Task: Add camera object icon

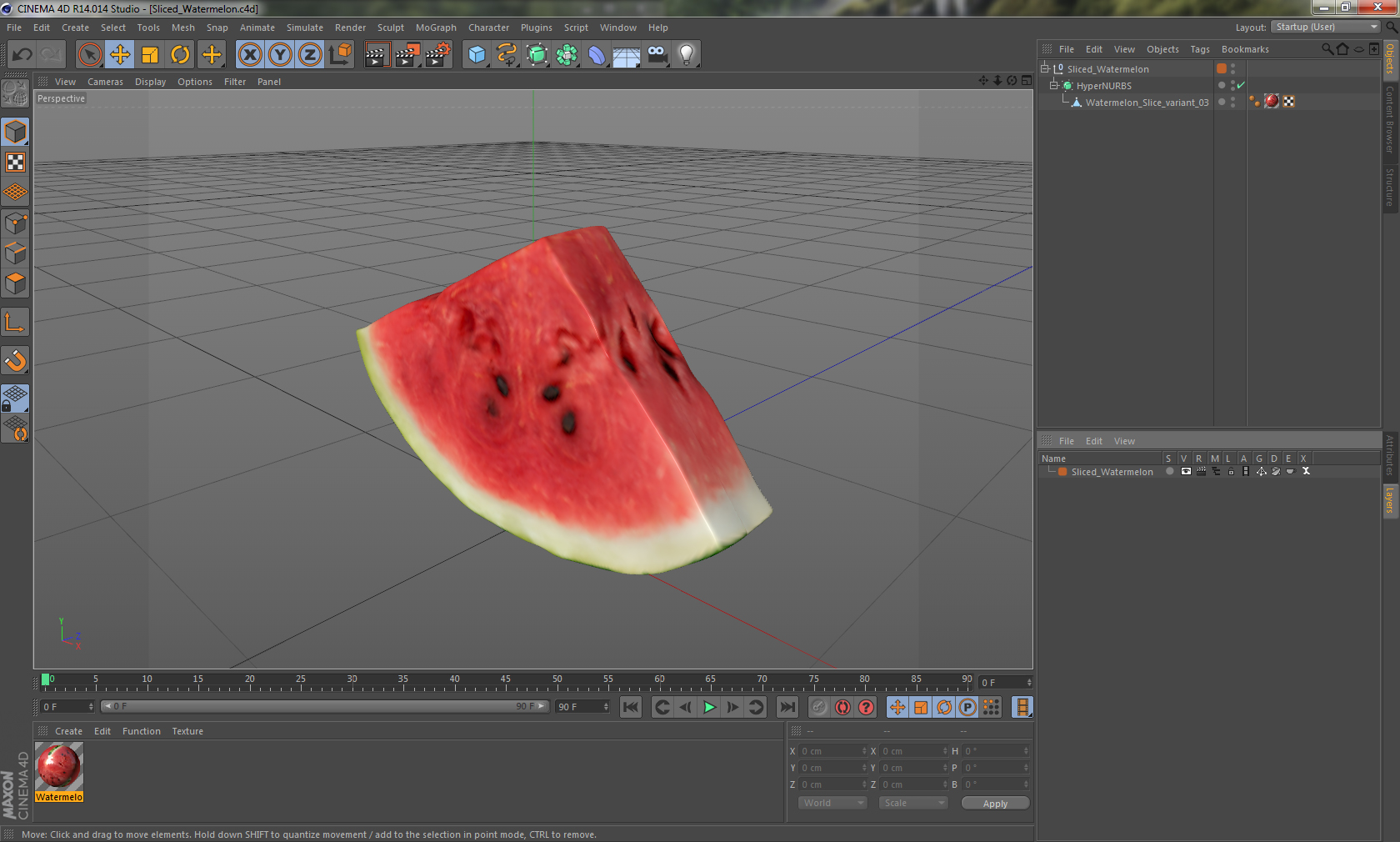Action: [x=657, y=55]
